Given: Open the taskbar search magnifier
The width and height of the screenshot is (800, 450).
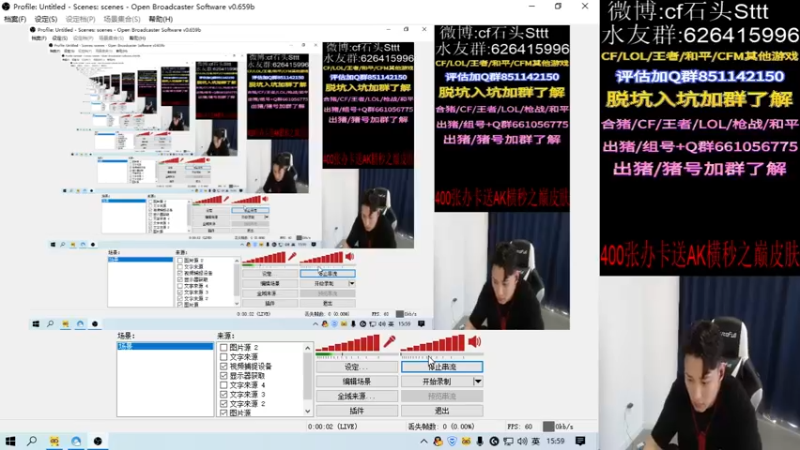Looking at the screenshot, I should click(x=32, y=441).
